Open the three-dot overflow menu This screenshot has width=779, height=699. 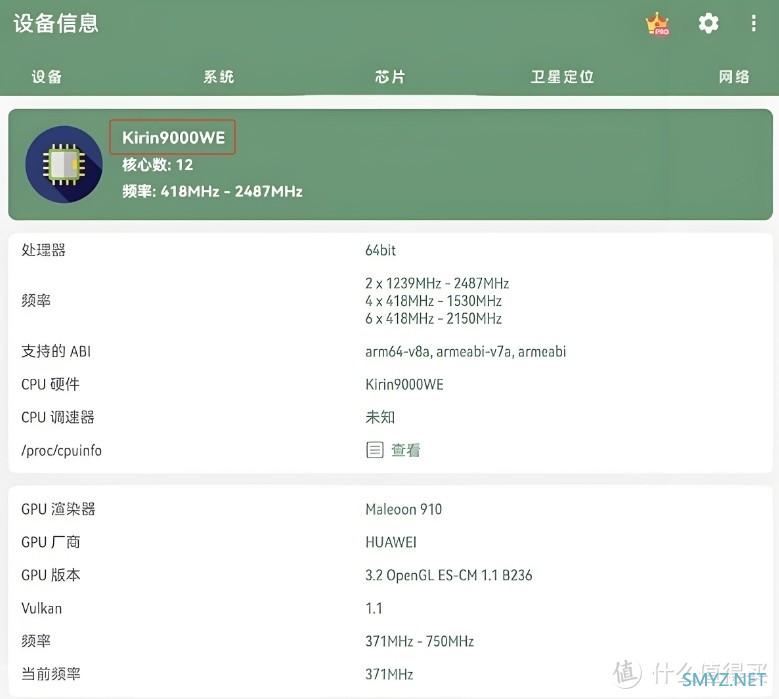point(753,23)
